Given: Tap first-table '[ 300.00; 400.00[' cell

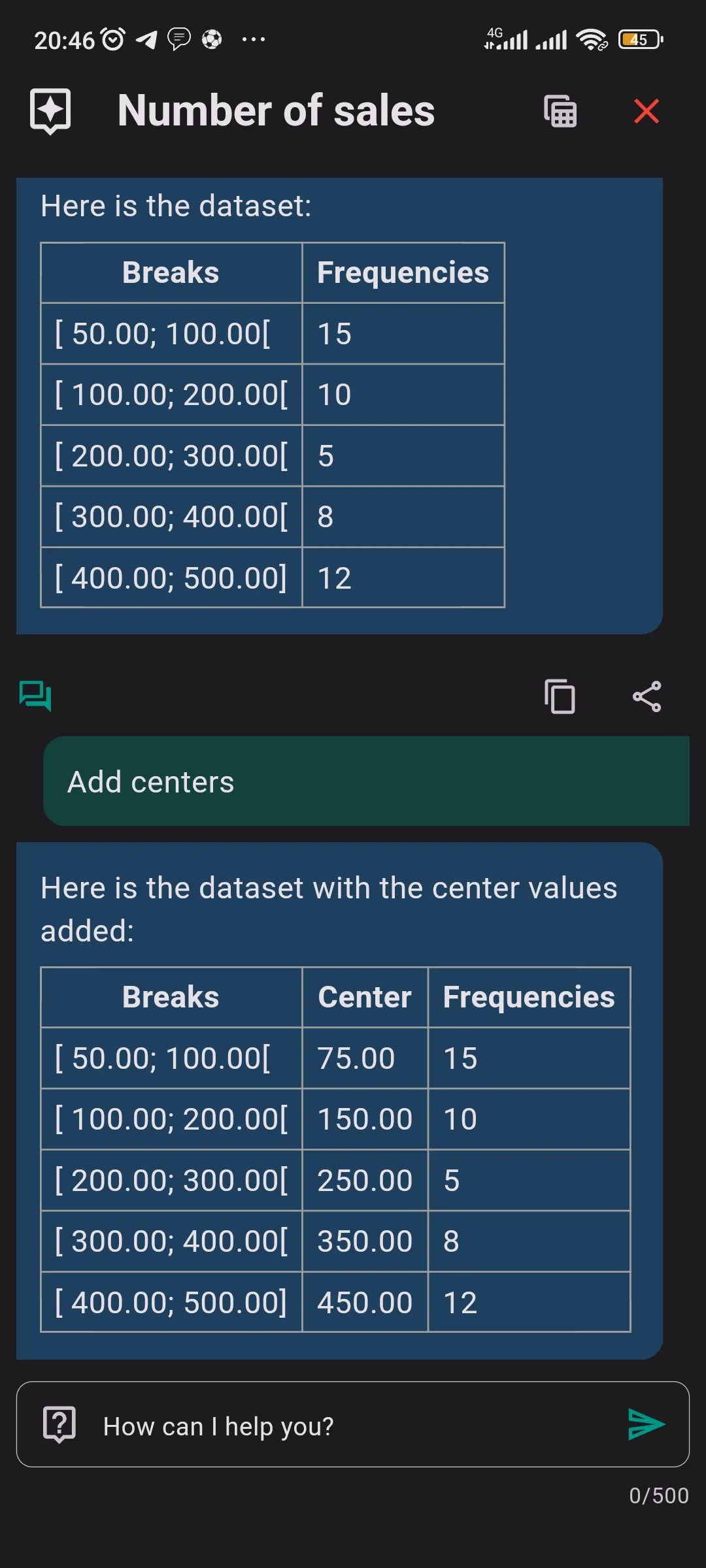Looking at the screenshot, I should point(171,516).
